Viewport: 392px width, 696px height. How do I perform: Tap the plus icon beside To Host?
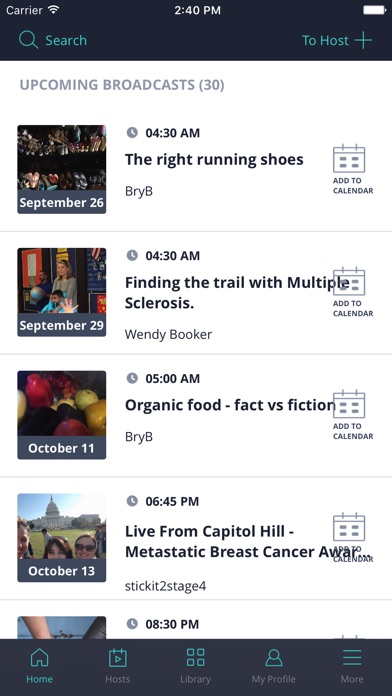point(363,40)
